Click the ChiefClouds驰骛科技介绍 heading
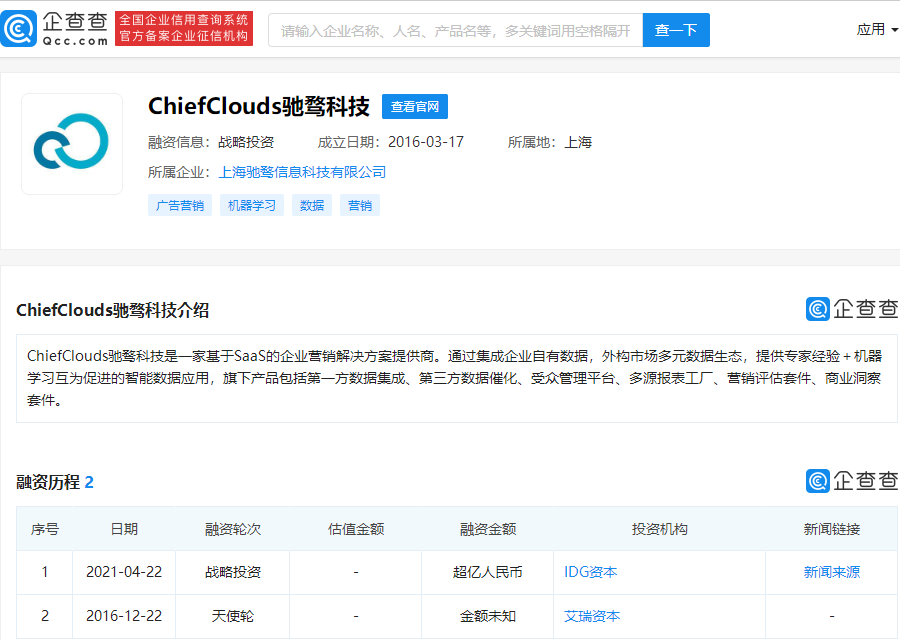The width and height of the screenshot is (900, 640). [112, 311]
